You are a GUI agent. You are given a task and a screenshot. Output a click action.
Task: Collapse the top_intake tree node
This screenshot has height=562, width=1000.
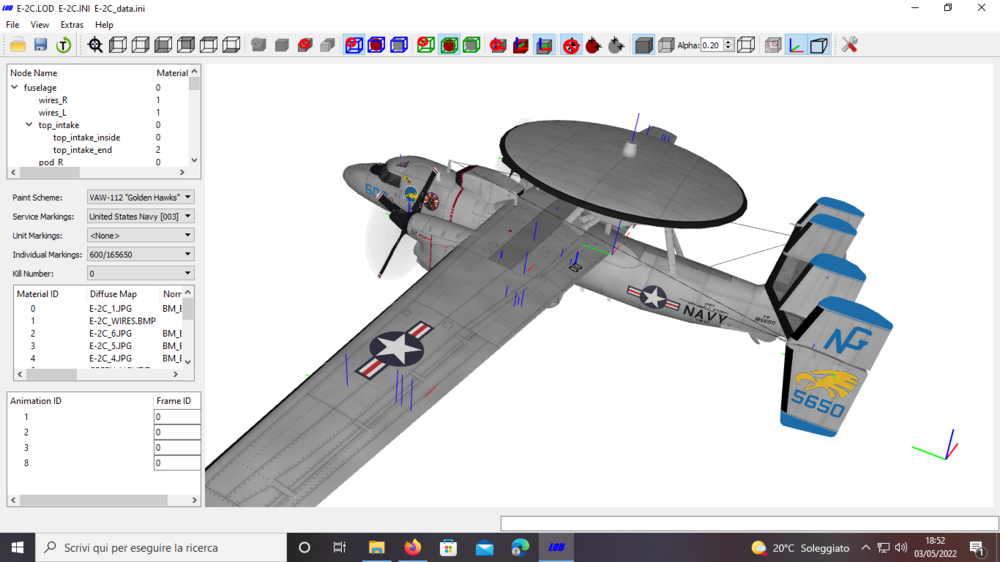tap(29, 125)
